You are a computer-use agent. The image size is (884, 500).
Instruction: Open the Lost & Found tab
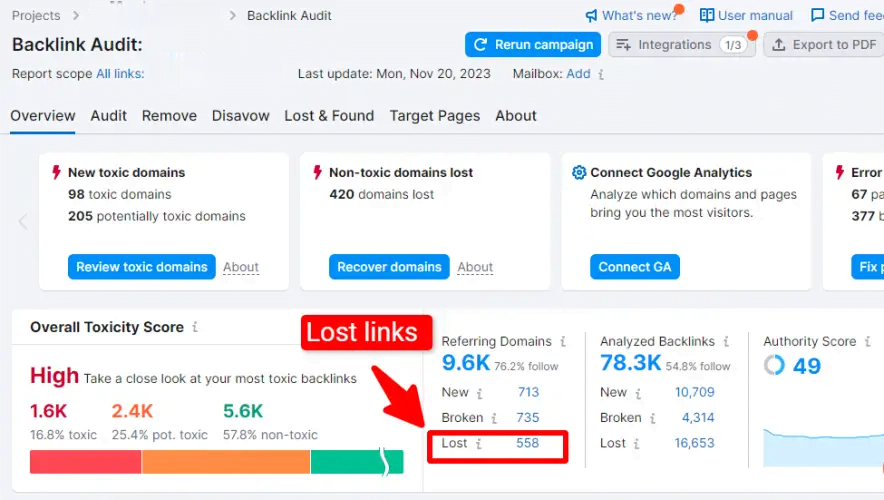pos(329,116)
